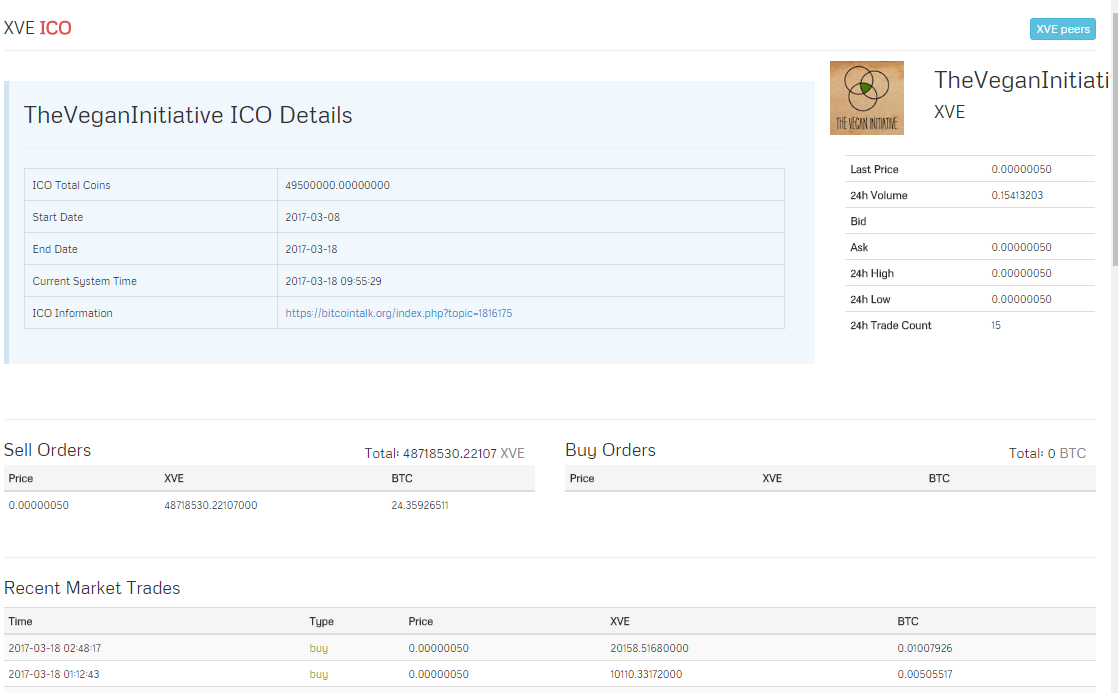Click the buy type of 02:48:17 trade
This screenshot has height=693, width=1118.
(x=319, y=648)
